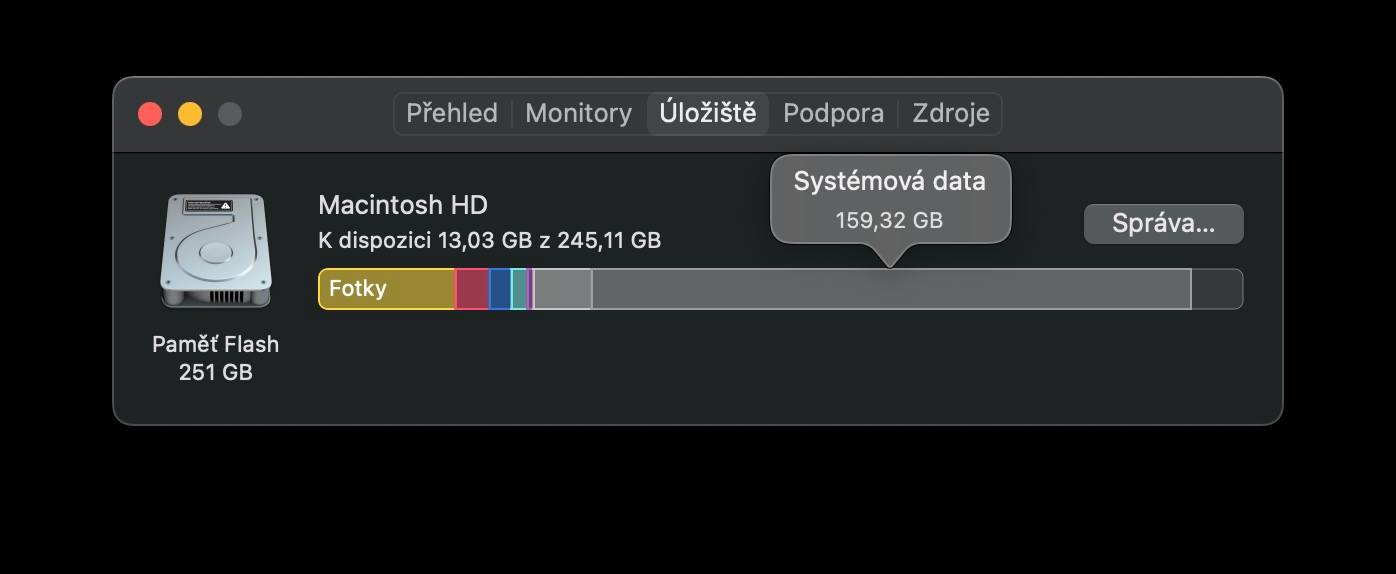1396x574 pixels.
Task: Click the large Systémová data bar segment
Action: pyautogui.click(x=890, y=289)
